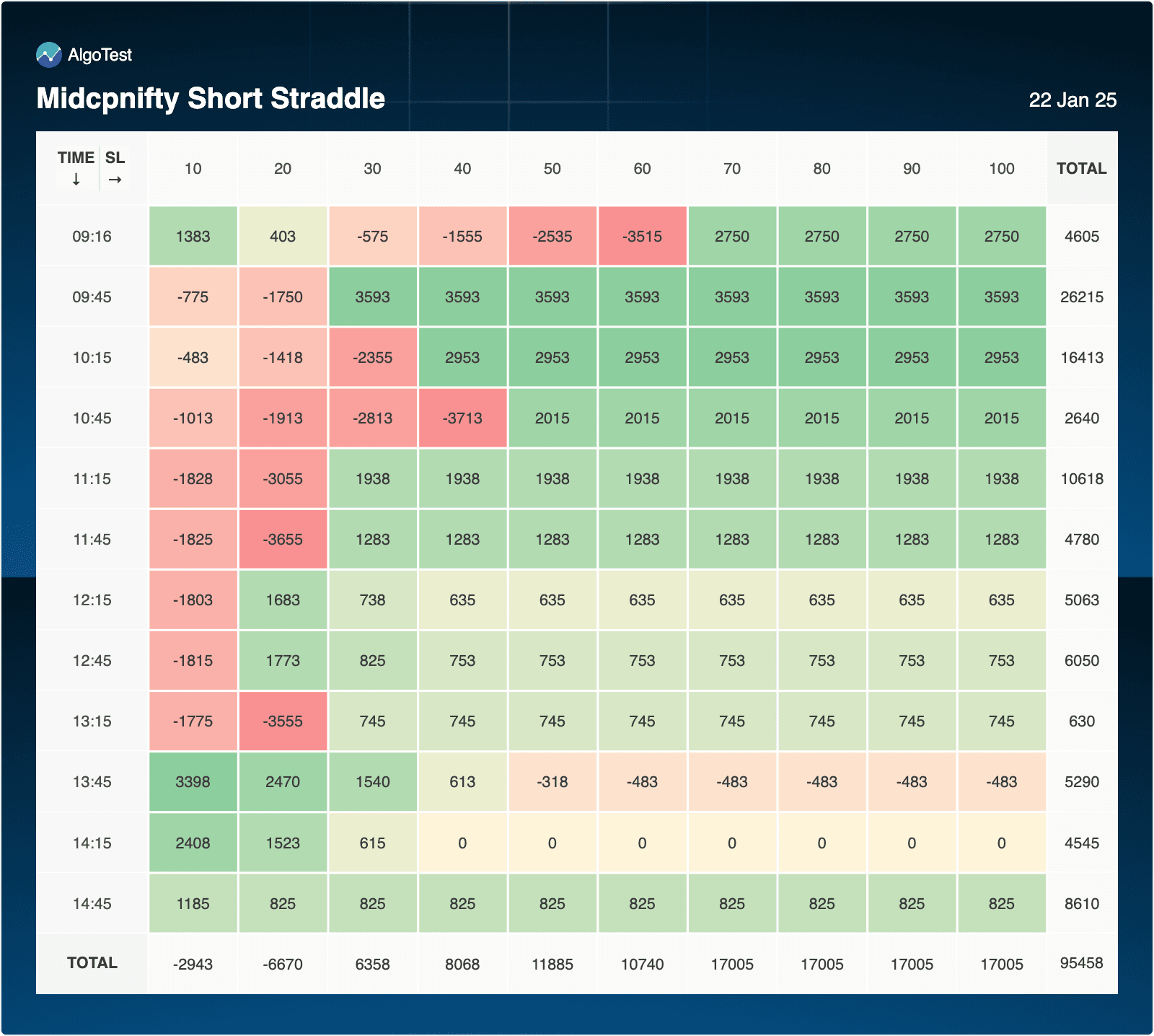Click the TOTAL row label at bottom
The image size is (1154, 1036).
click(x=92, y=963)
